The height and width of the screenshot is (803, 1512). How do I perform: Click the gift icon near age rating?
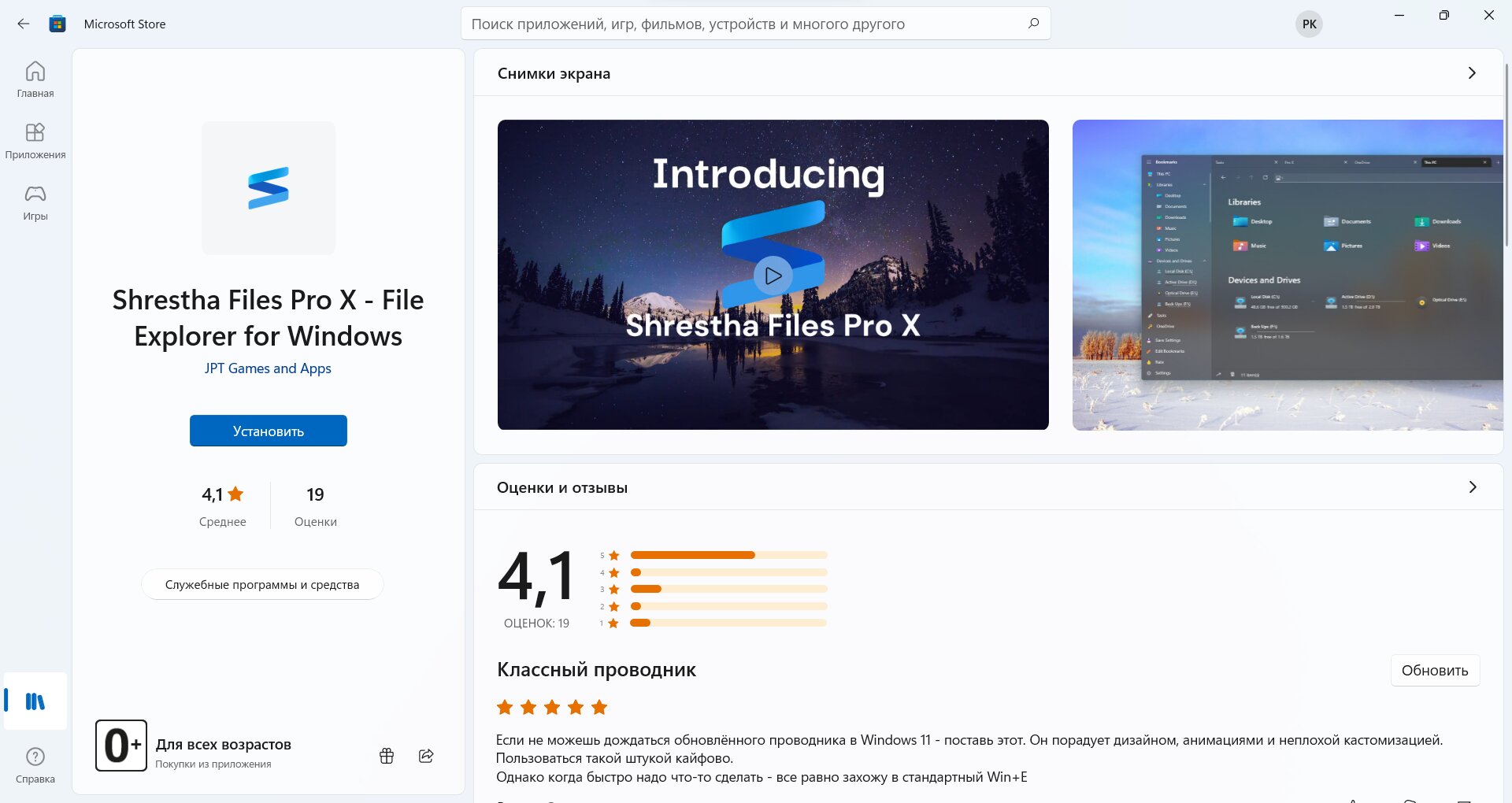387,756
